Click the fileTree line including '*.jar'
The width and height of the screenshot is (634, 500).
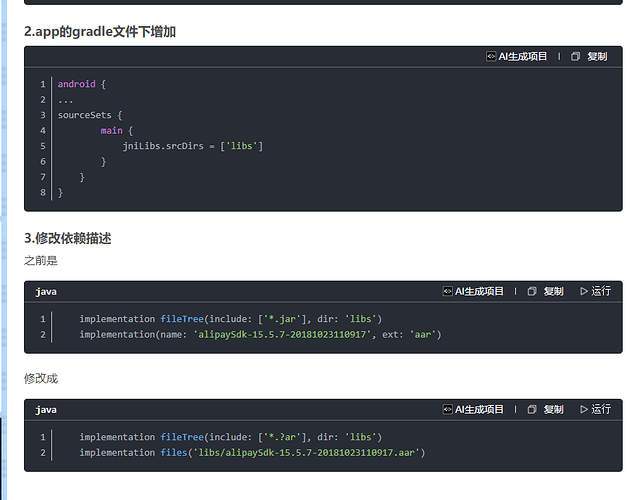coord(230,319)
